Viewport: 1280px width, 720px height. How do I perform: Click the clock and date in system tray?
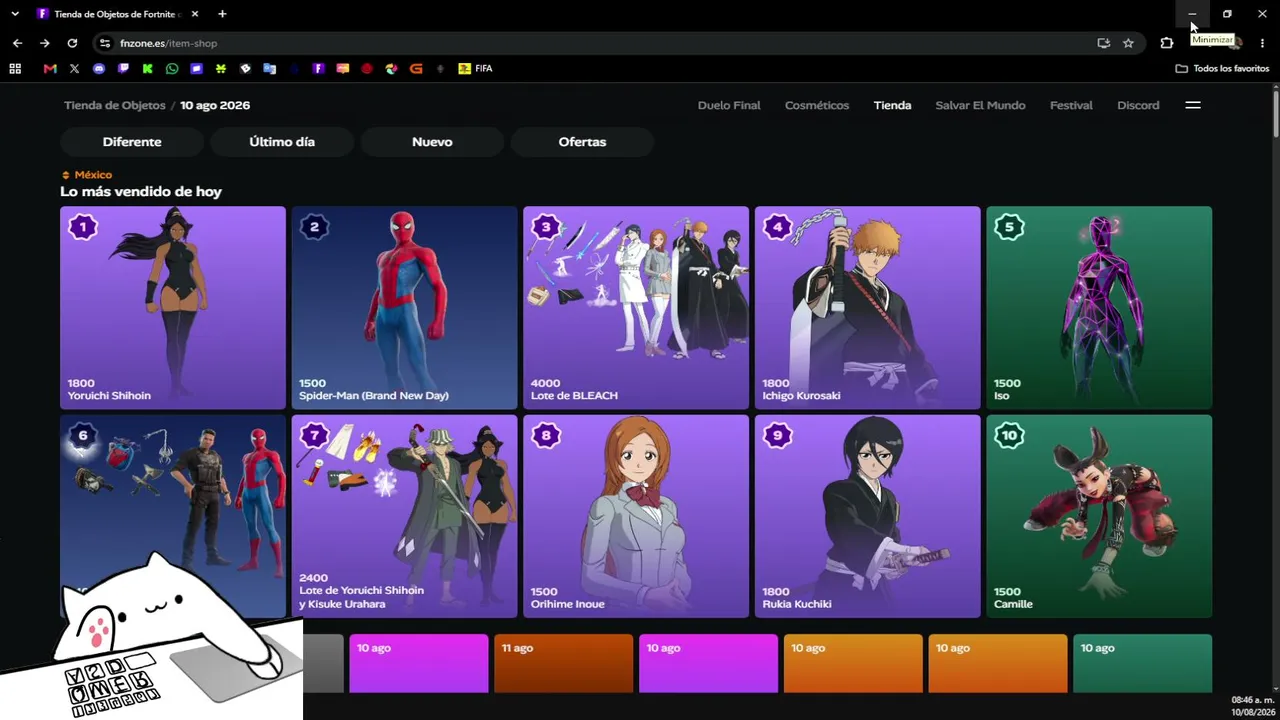point(1253,706)
